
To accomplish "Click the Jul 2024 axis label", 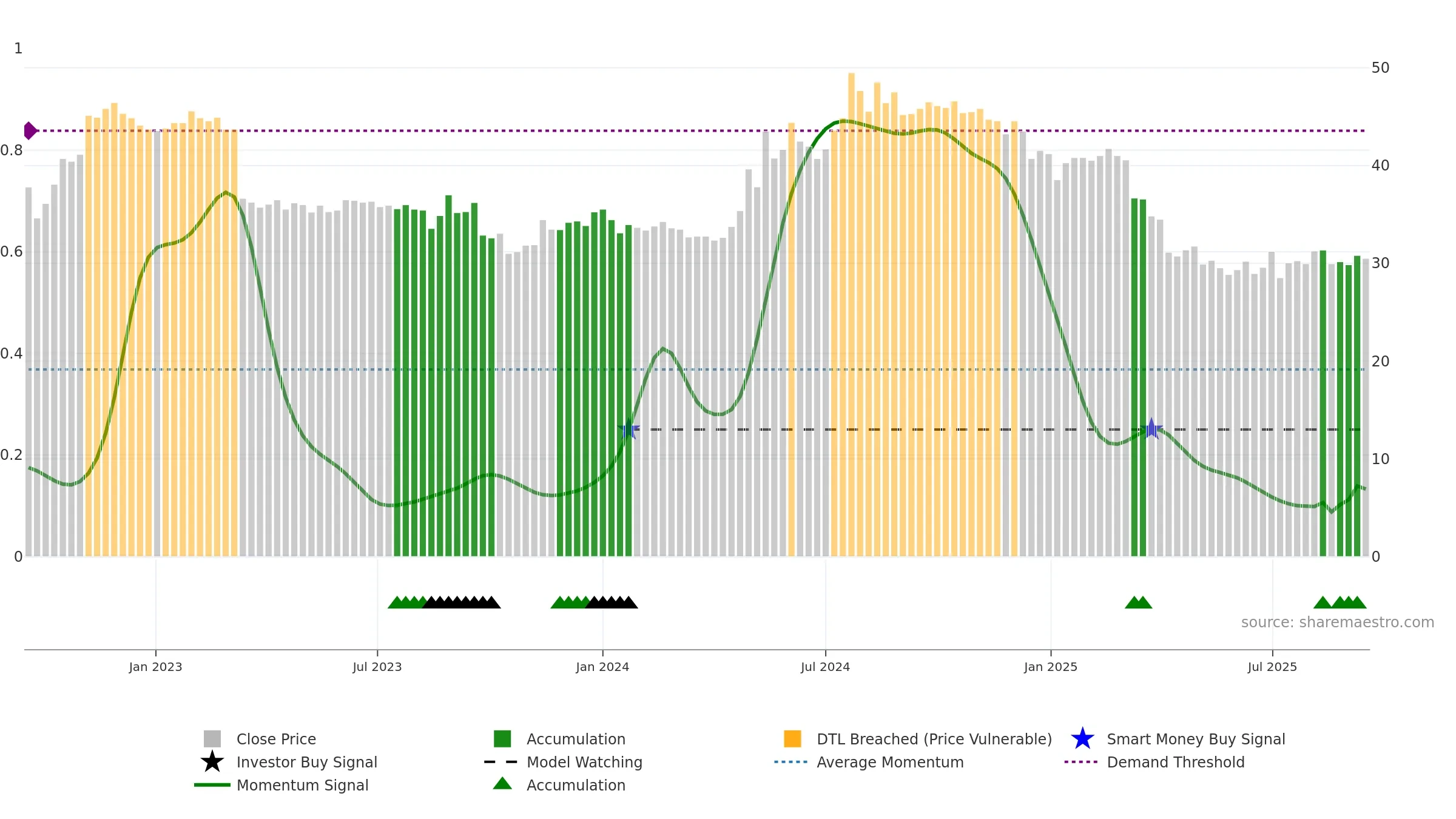I will tap(825, 667).
